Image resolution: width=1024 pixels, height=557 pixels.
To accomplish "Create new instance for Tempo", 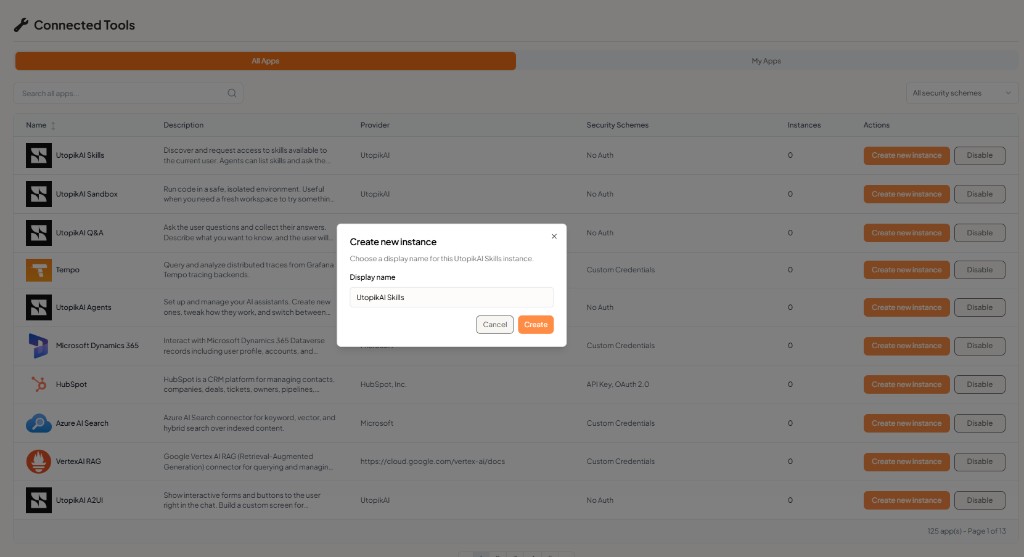I will 906,270.
